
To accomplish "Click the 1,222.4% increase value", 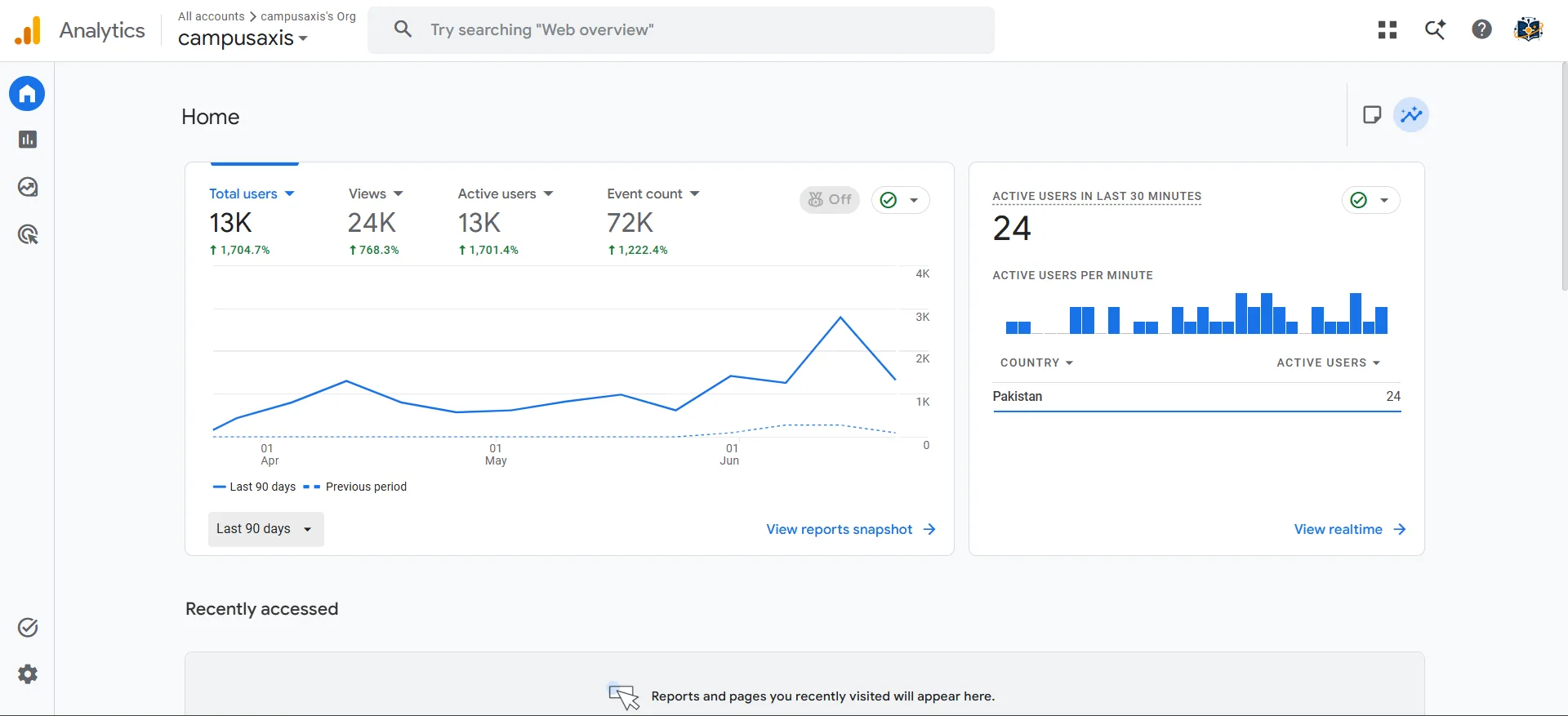I will [x=637, y=250].
